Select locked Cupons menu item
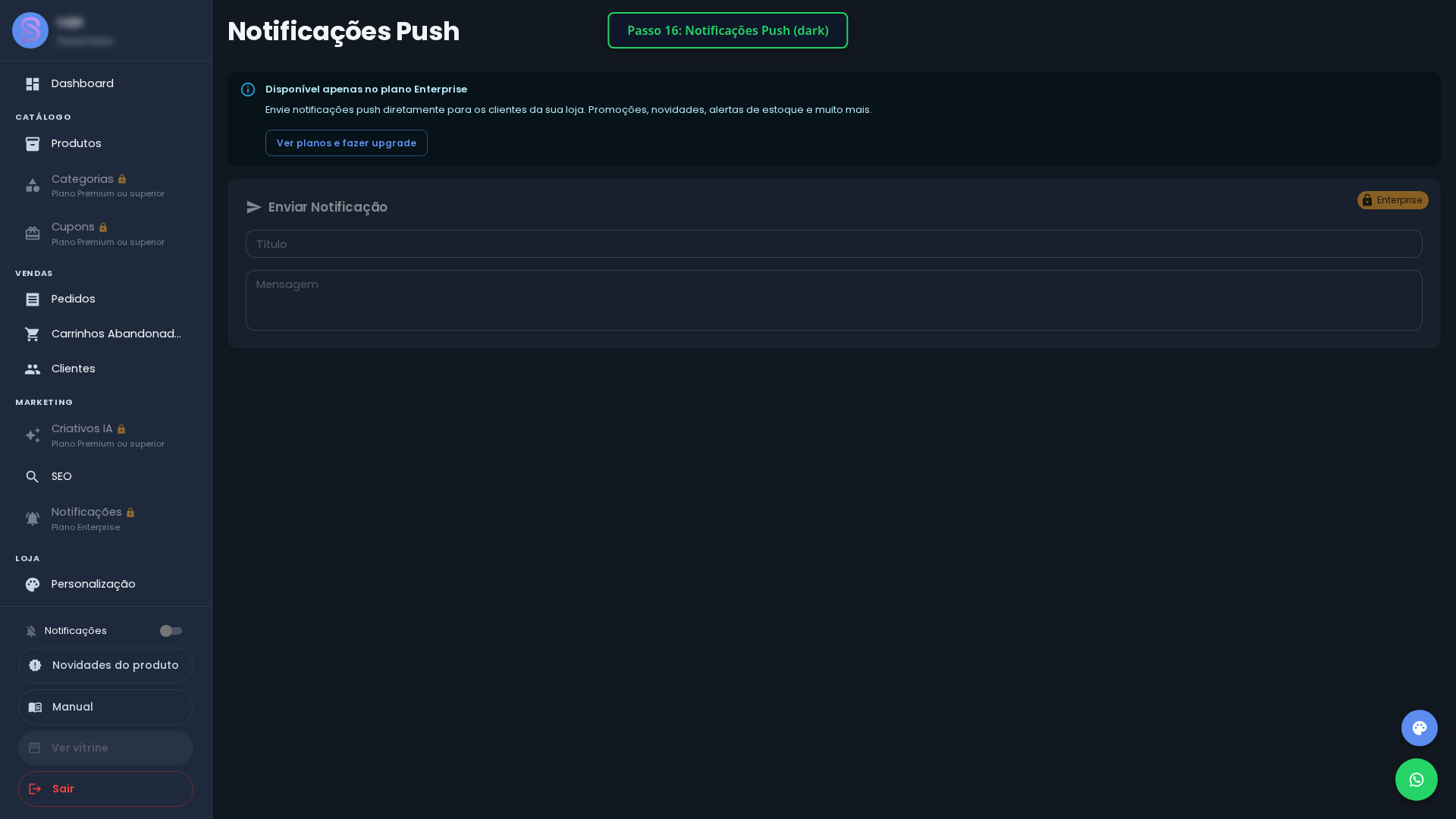 tap(105, 234)
